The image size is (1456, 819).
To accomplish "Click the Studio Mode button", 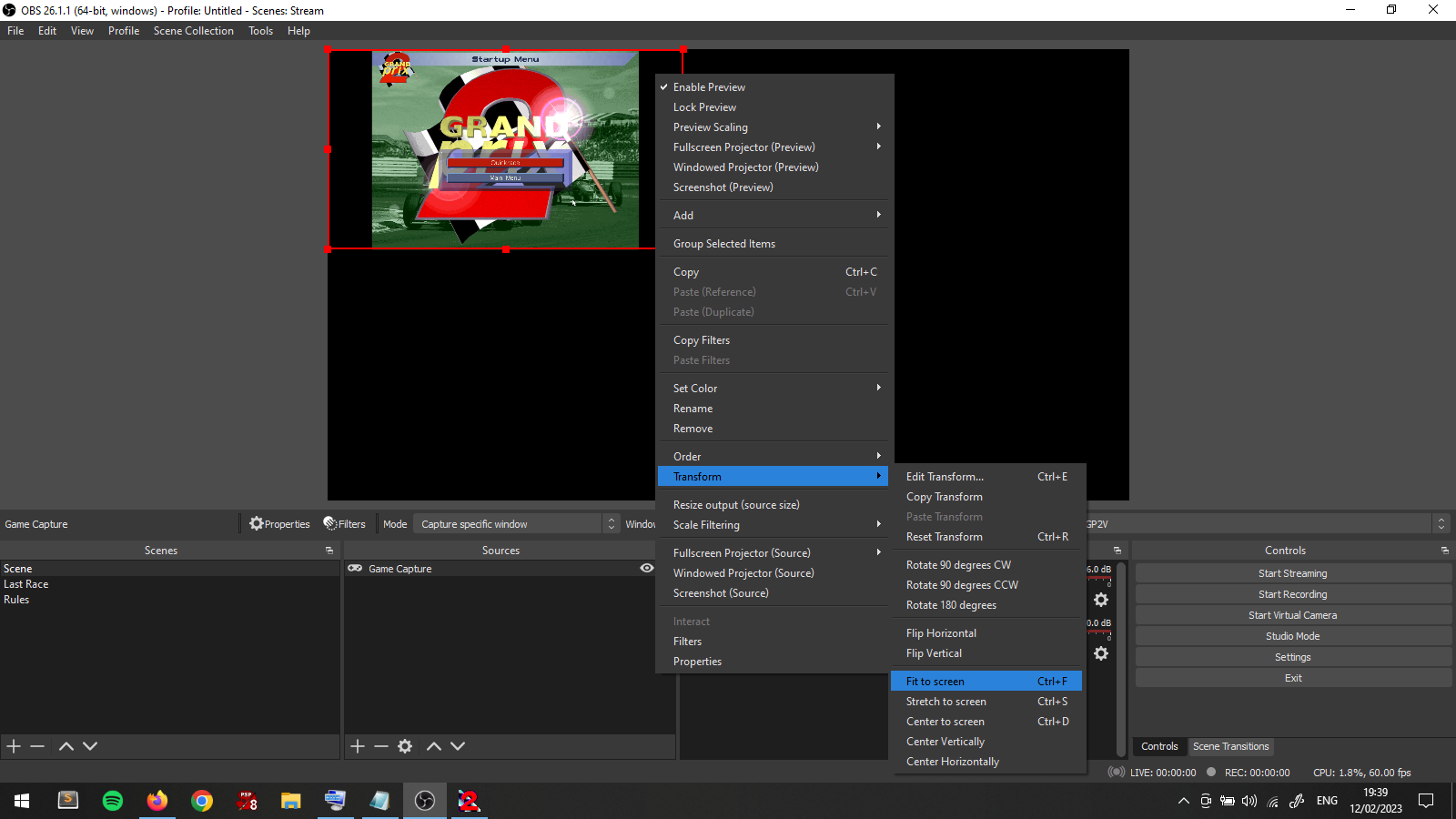I will [x=1292, y=636].
